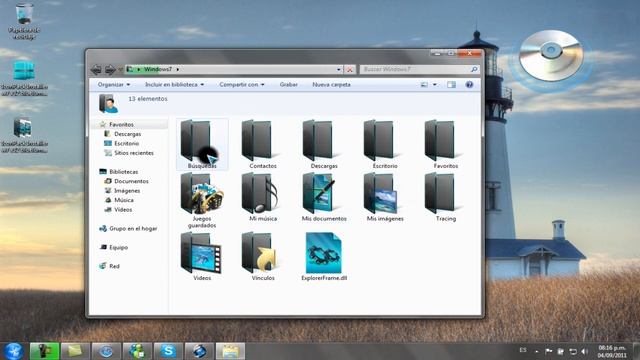Go back with the Explorer back arrow

[96, 70]
